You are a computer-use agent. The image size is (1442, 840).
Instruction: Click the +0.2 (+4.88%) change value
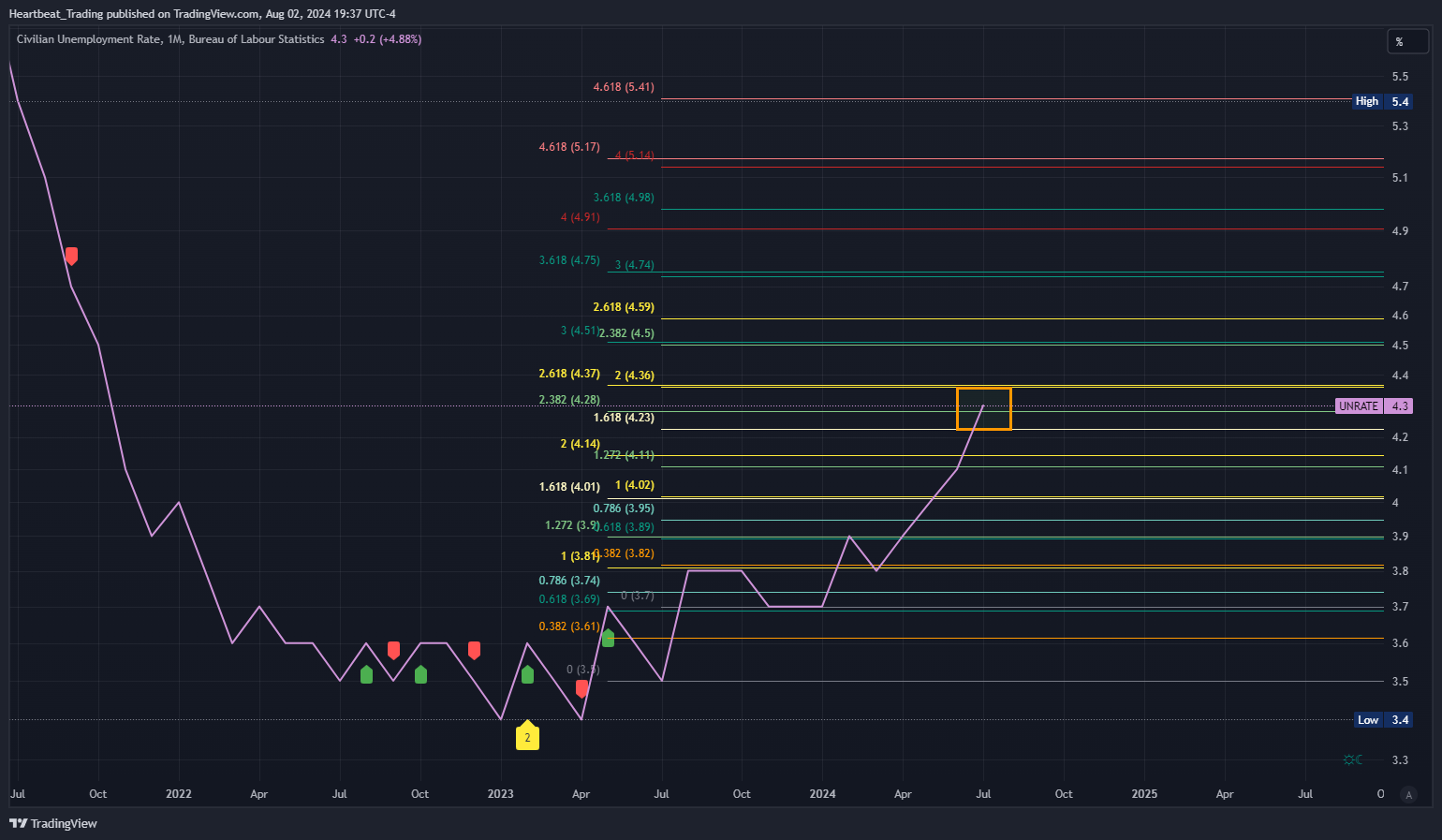pos(388,39)
